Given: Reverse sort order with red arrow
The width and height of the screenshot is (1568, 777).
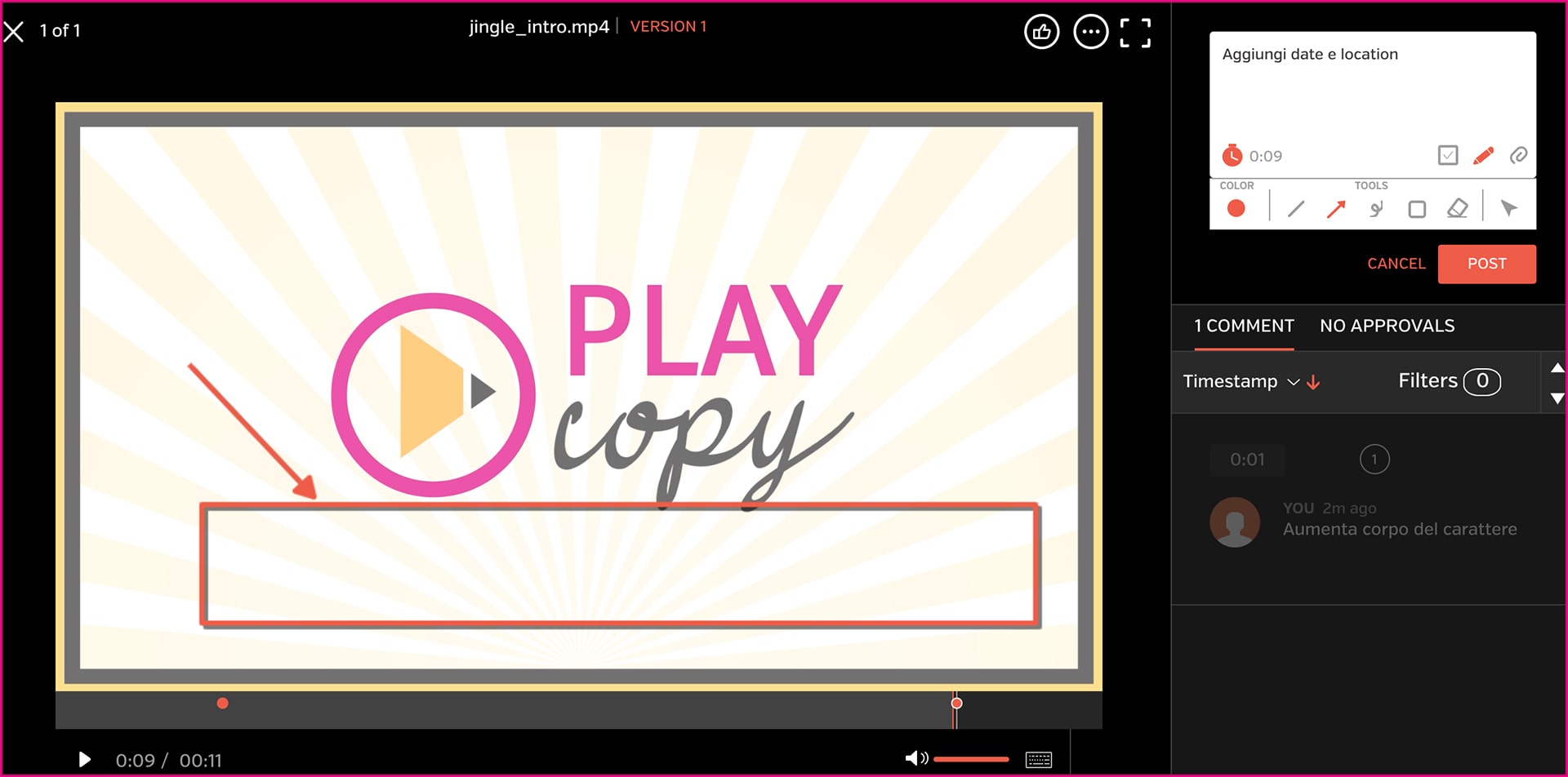Looking at the screenshot, I should tap(1313, 382).
